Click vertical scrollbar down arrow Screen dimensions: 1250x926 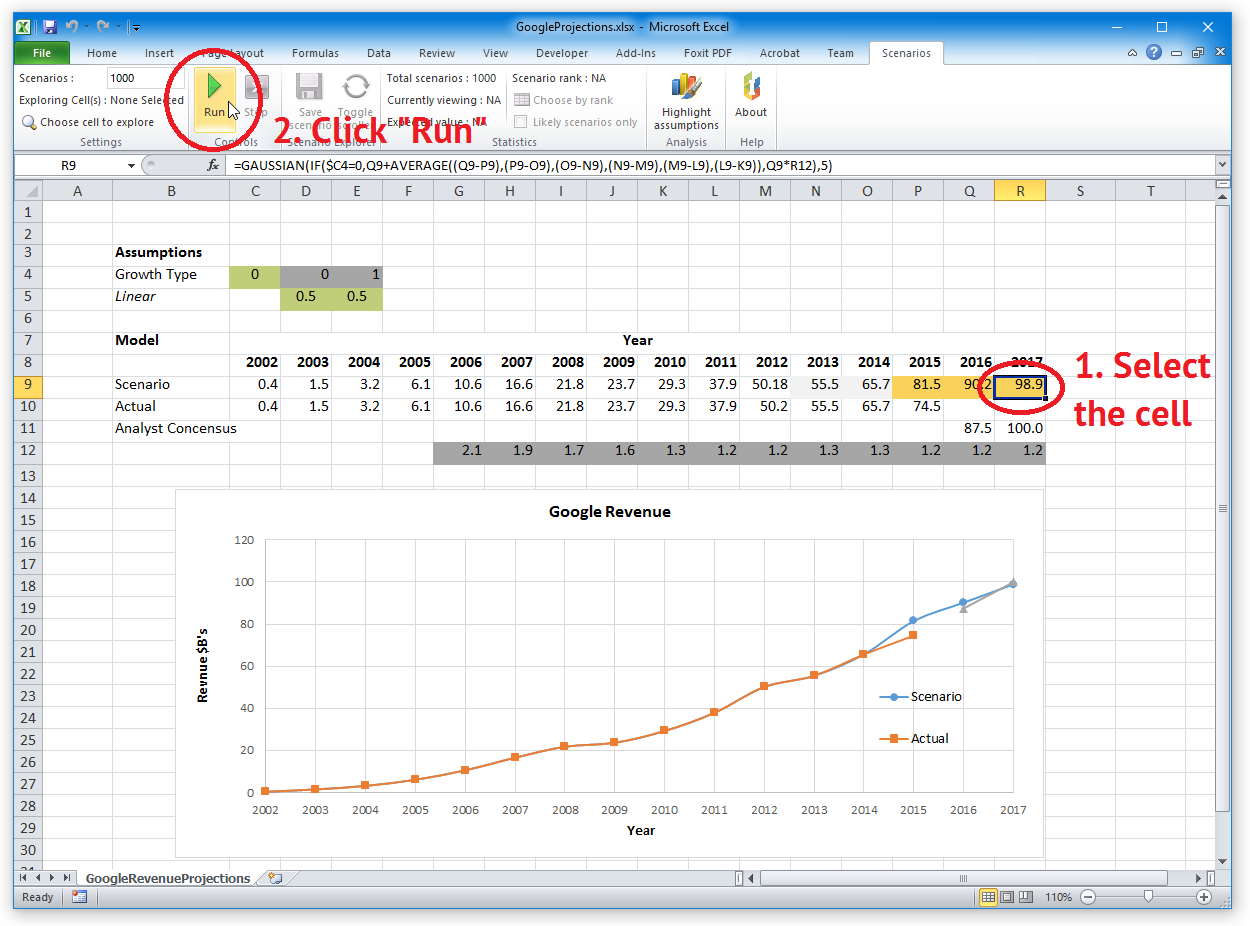point(1222,861)
